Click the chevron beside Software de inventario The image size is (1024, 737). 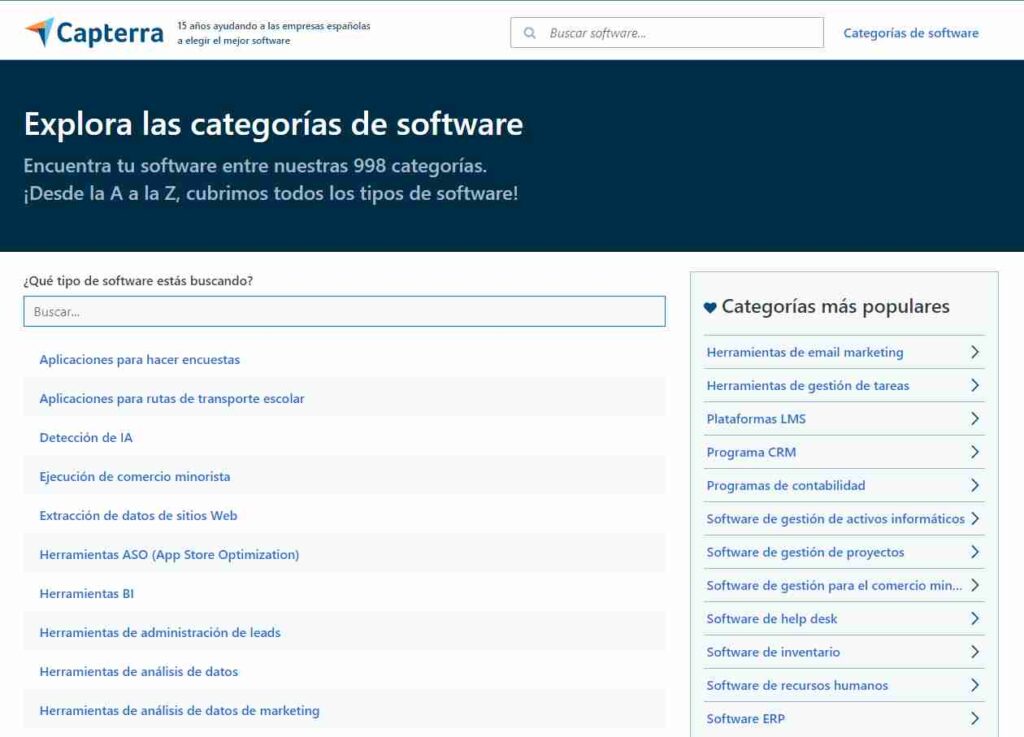pyautogui.click(x=974, y=652)
